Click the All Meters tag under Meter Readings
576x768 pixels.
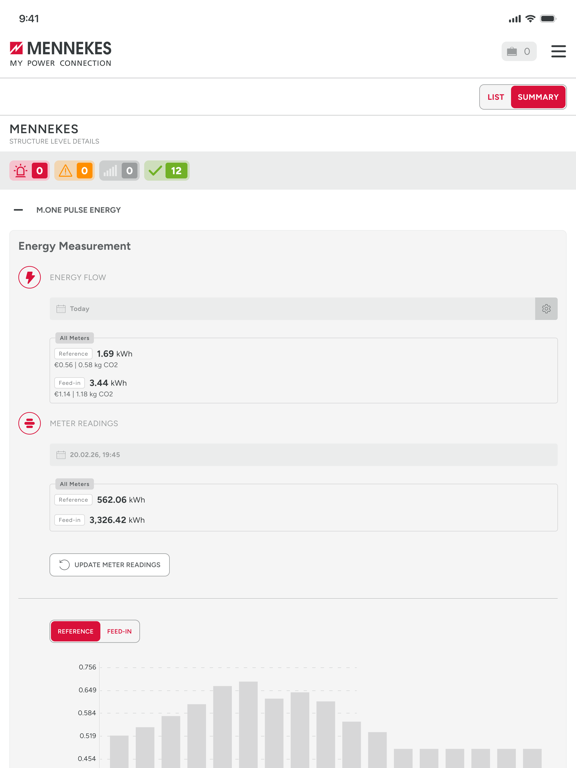coord(74,484)
